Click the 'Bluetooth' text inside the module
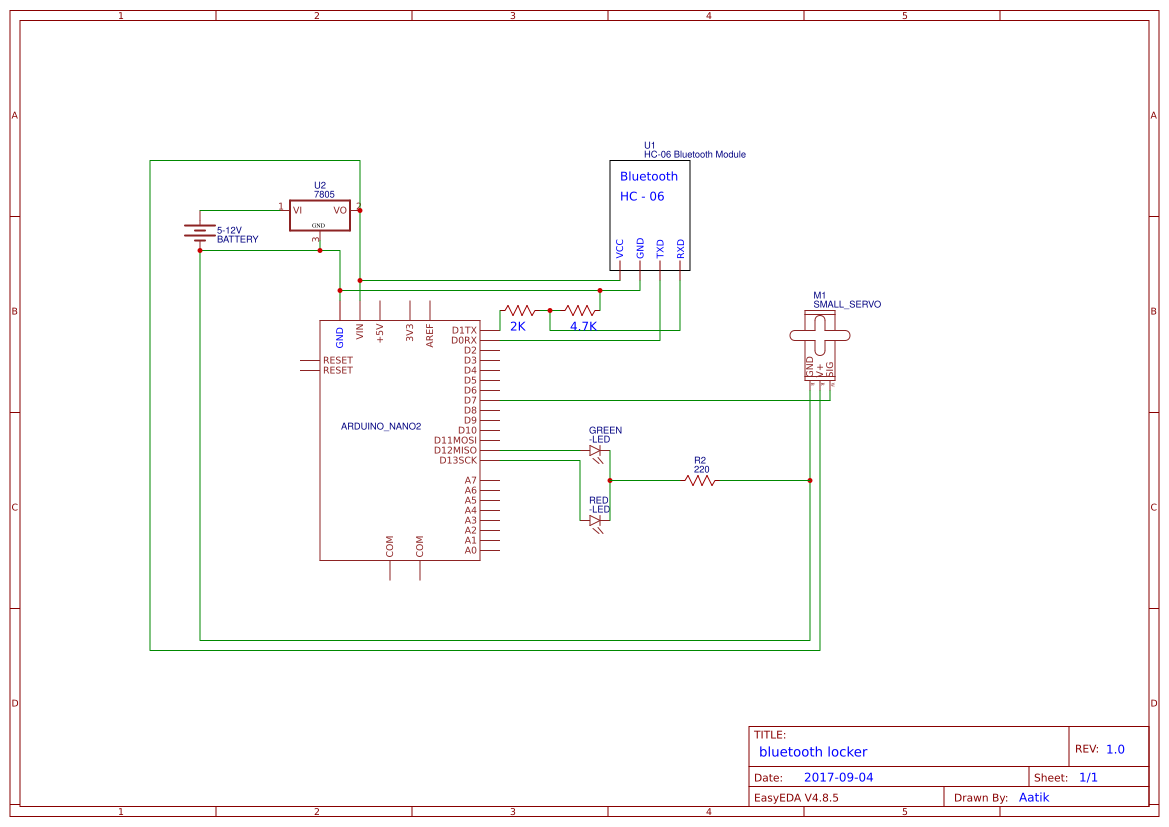Viewport: 1169px width, 827px height. [x=649, y=177]
